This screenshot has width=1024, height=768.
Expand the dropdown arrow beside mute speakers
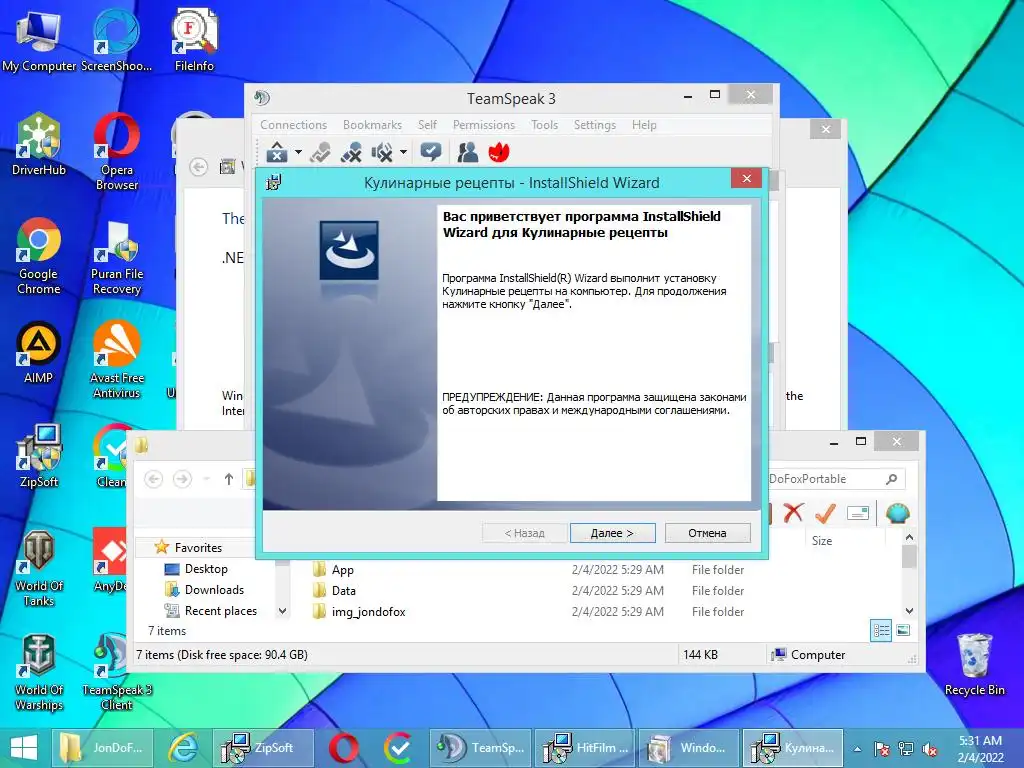pyautogui.click(x=404, y=153)
